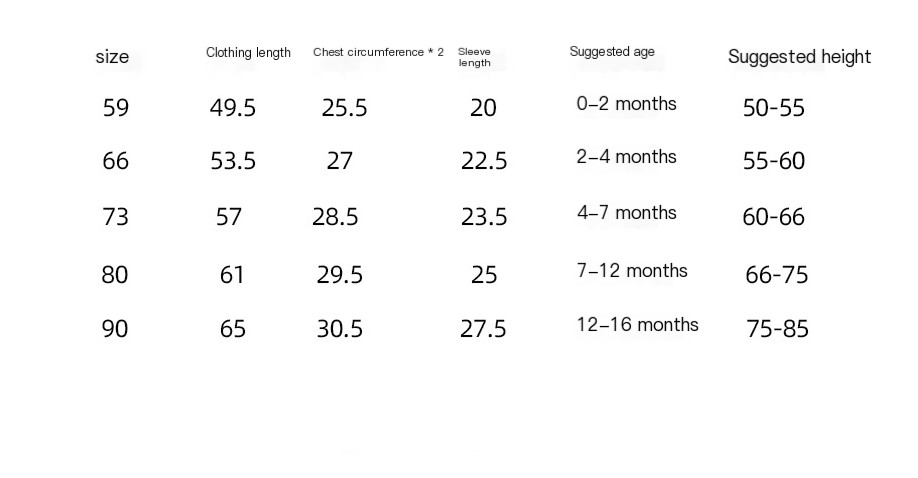This screenshot has height=478, width=918.
Task: Click the 53.5 clothing length cell
Action: (x=233, y=161)
